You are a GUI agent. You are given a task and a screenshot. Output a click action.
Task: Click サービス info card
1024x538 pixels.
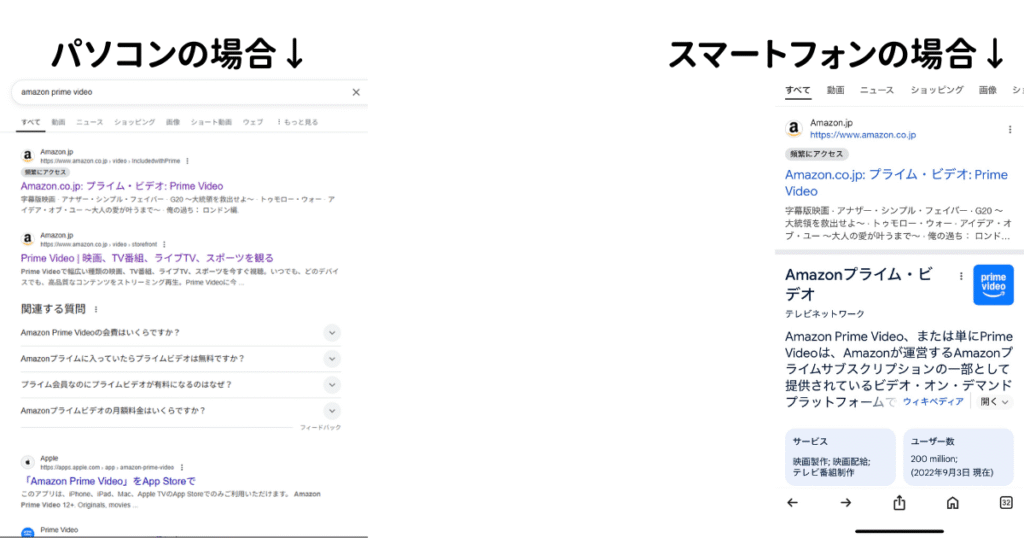[x=840, y=457]
